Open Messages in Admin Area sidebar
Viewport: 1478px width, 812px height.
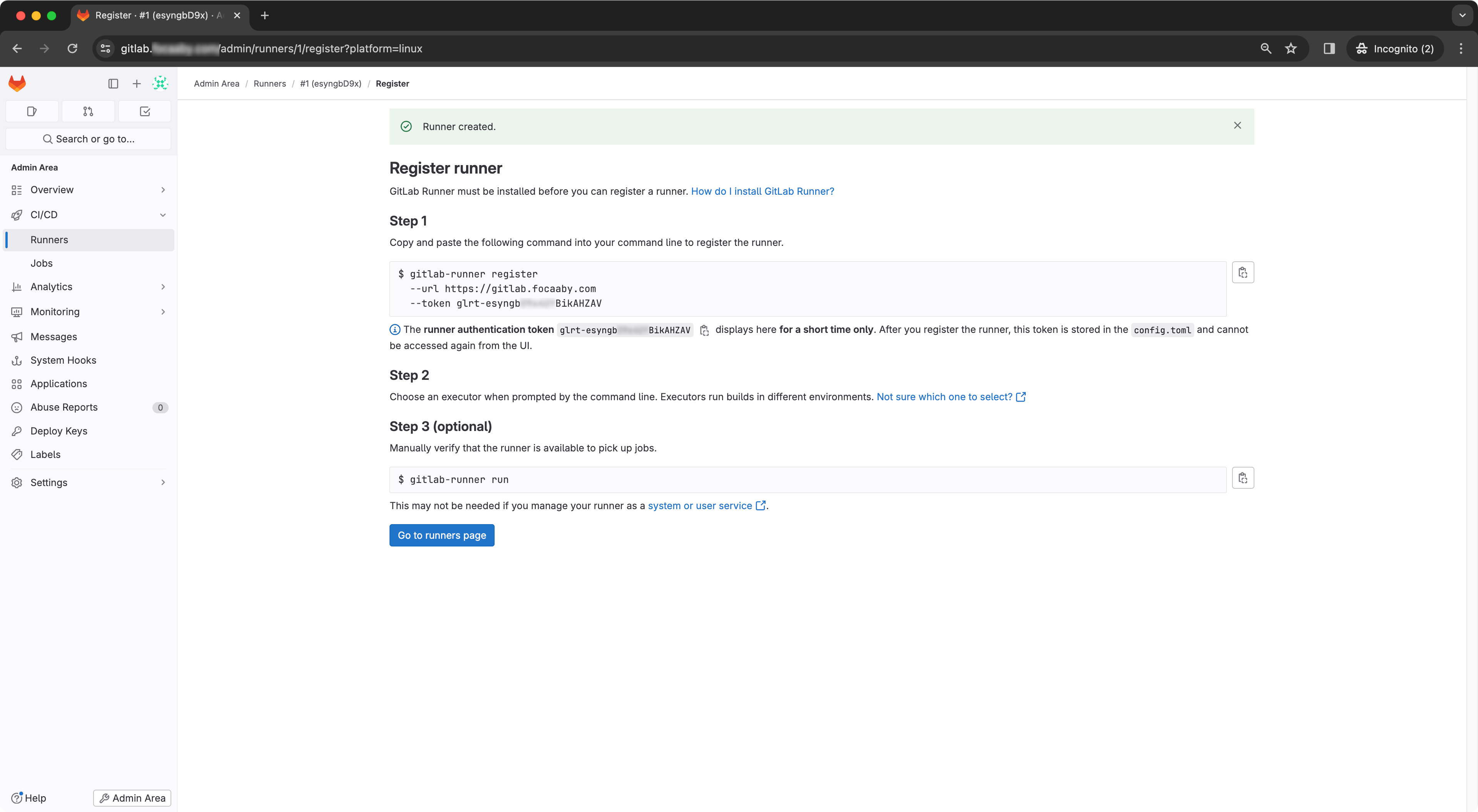[x=89, y=337]
